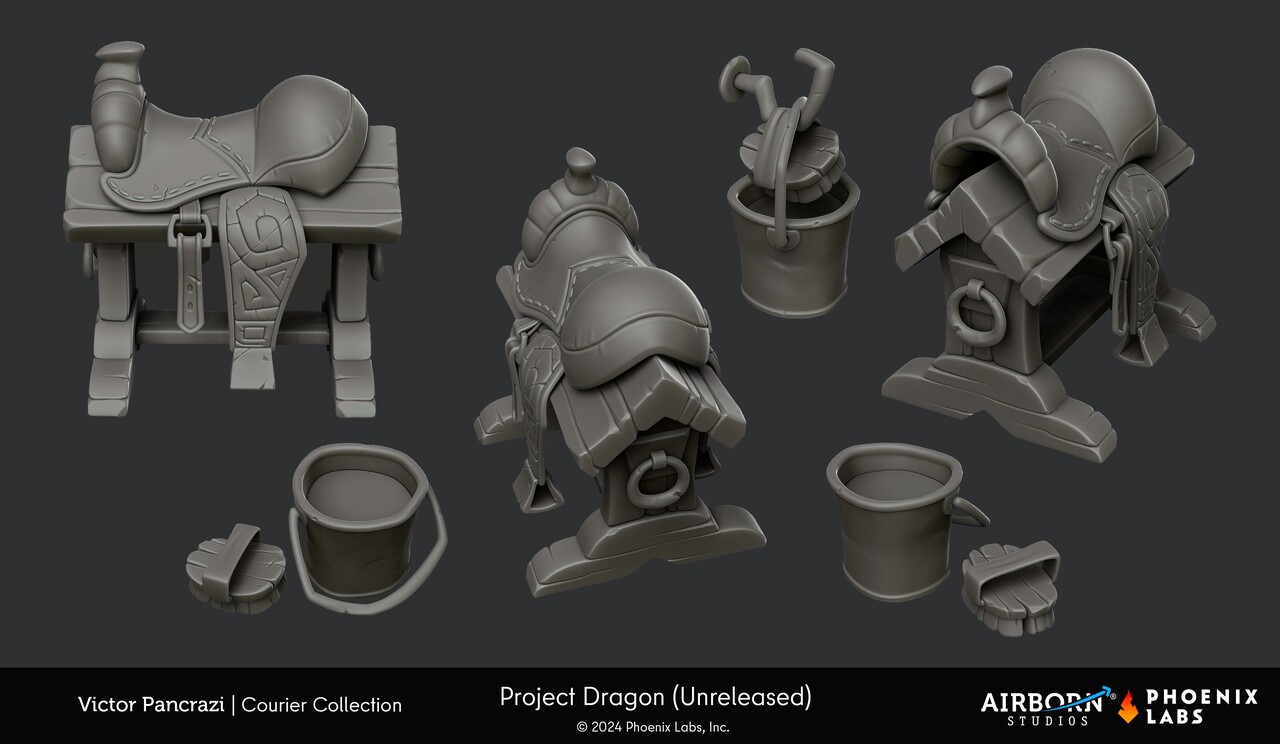This screenshot has height=744, width=1280.
Task: Click the angled saddle stand render at right
Action: (1047, 254)
